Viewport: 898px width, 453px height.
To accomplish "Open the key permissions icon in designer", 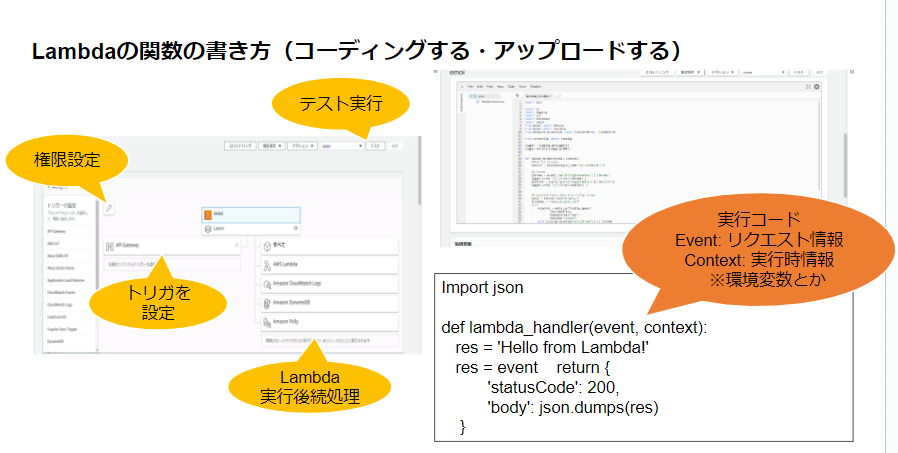I will tap(109, 208).
